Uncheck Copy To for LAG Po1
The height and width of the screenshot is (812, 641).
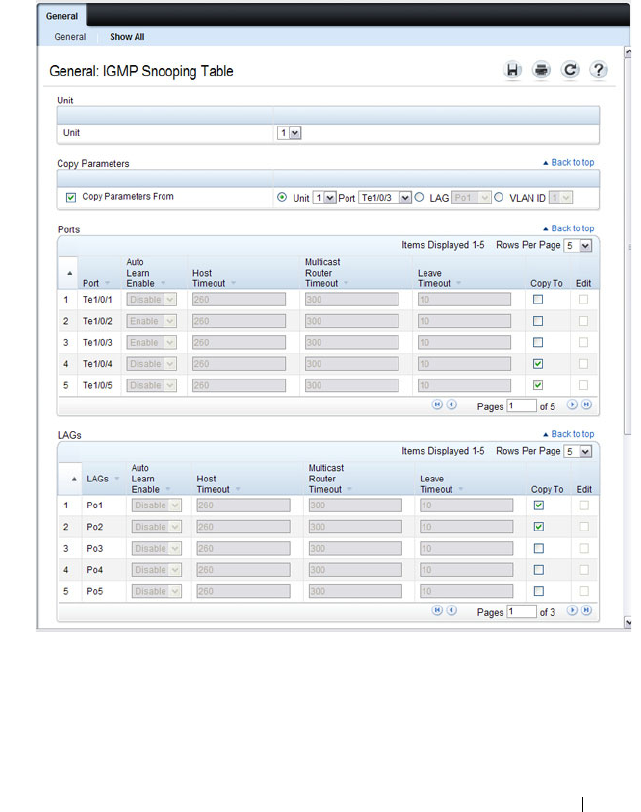538,505
